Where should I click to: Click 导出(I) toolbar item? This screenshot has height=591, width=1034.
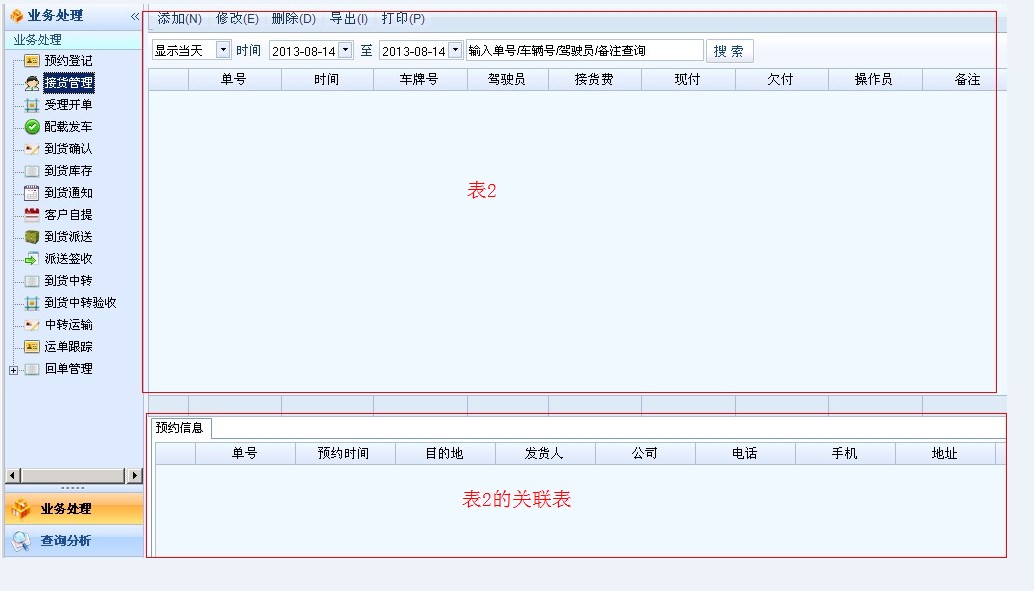coord(348,18)
